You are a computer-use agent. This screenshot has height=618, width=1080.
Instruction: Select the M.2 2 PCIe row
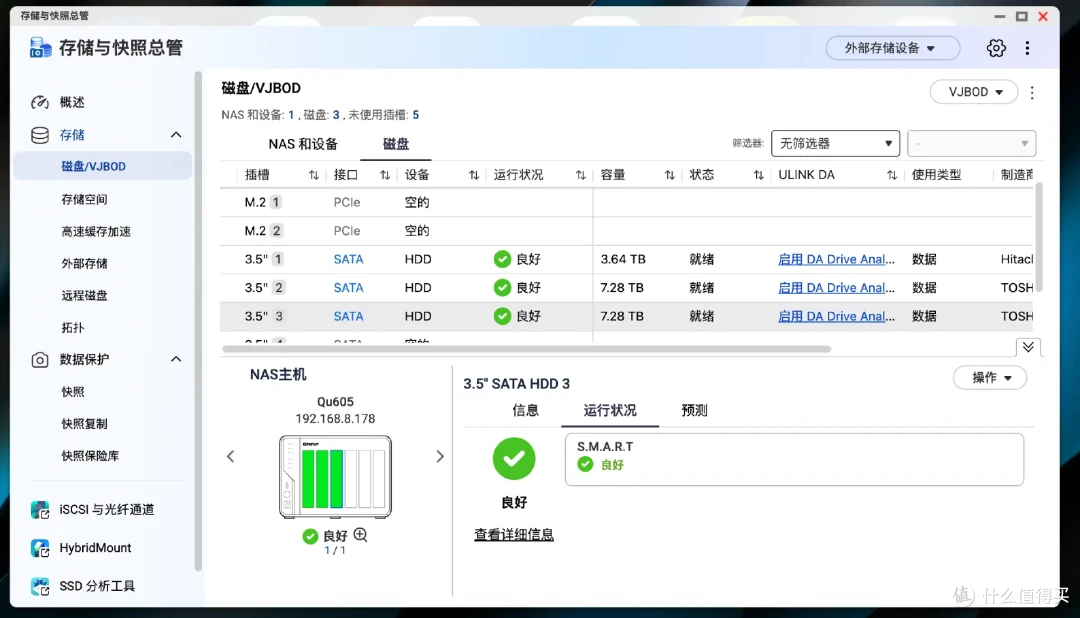pyautogui.click(x=627, y=231)
